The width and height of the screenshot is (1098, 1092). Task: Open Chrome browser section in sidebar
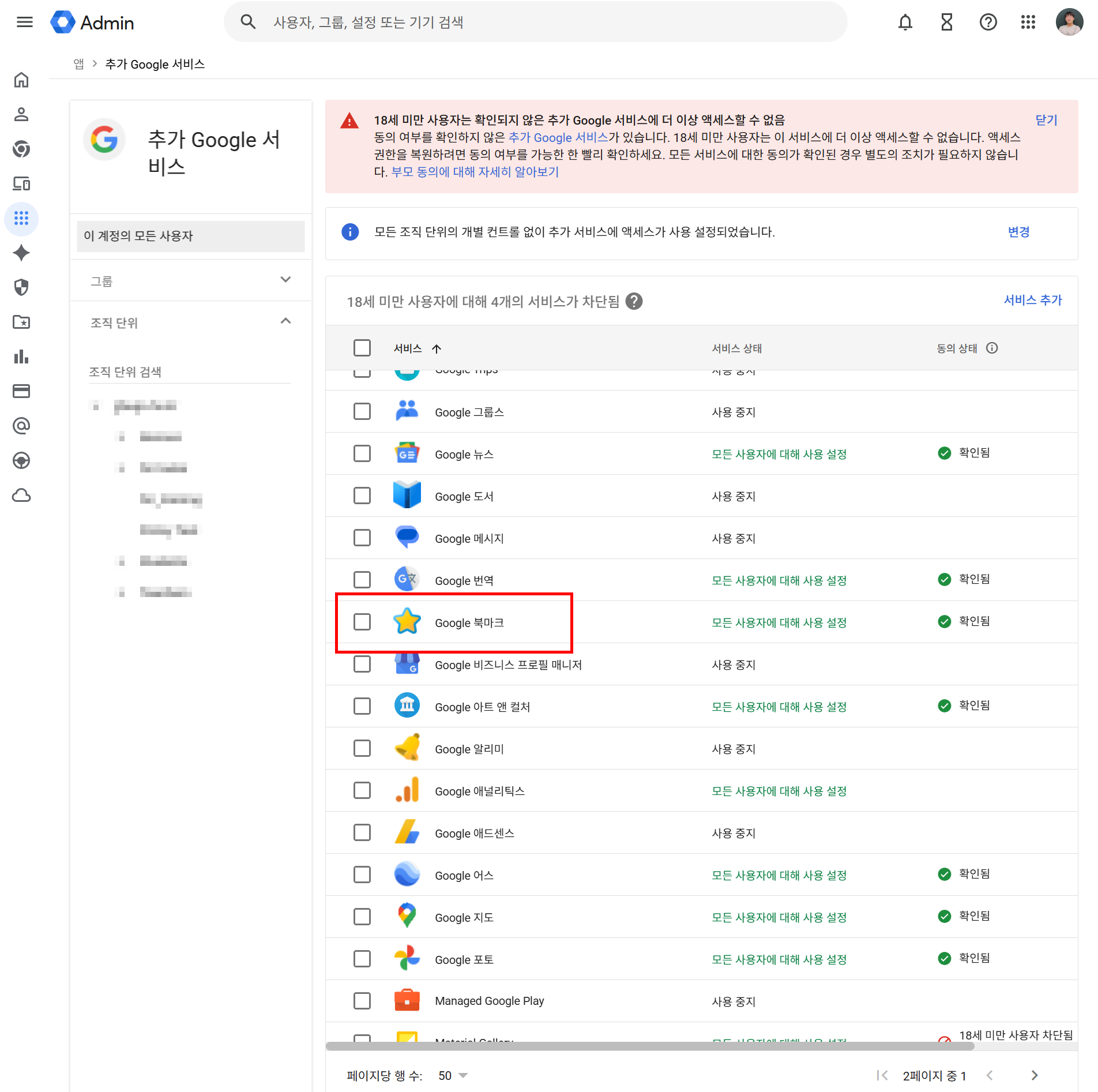click(21, 149)
